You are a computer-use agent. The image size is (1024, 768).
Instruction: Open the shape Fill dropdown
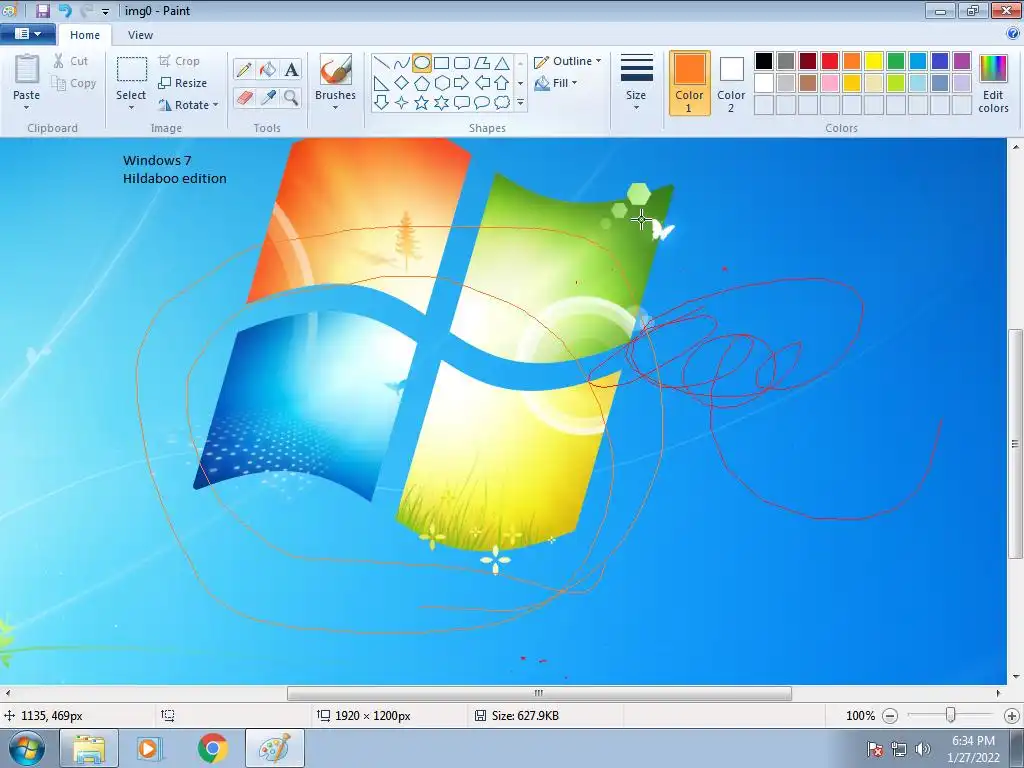tap(556, 83)
